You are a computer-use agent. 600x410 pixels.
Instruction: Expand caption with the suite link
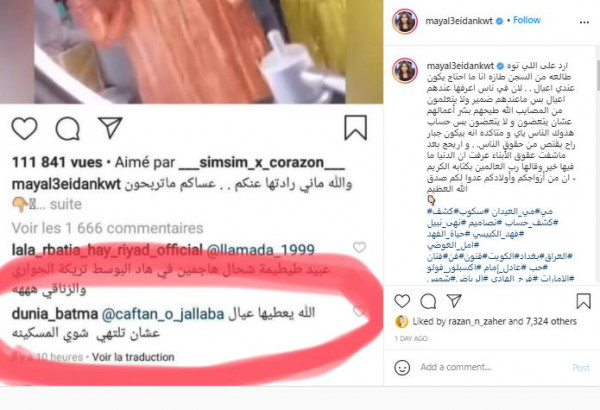point(65,204)
